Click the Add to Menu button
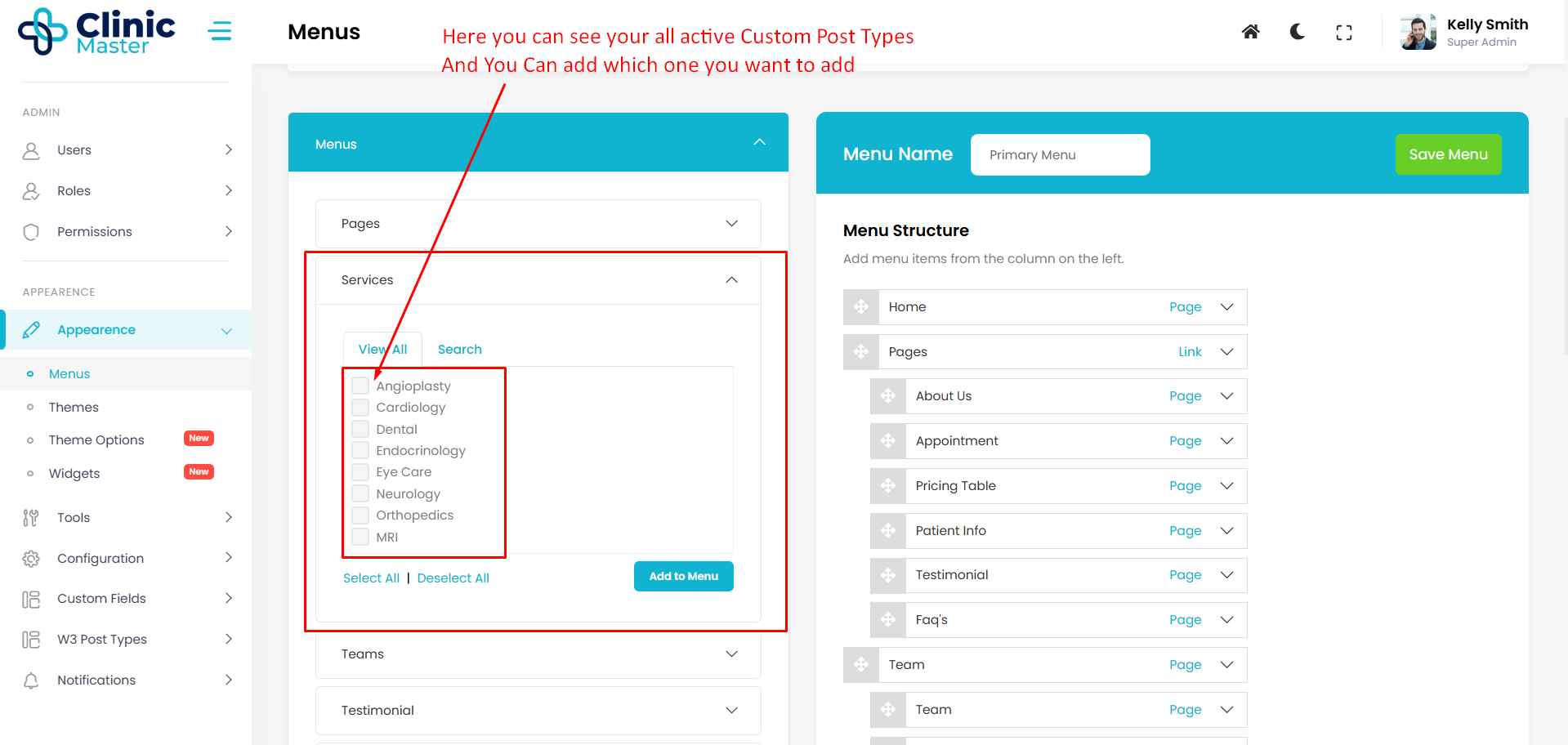This screenshot has height=745, width=1568. pos(683,577)
